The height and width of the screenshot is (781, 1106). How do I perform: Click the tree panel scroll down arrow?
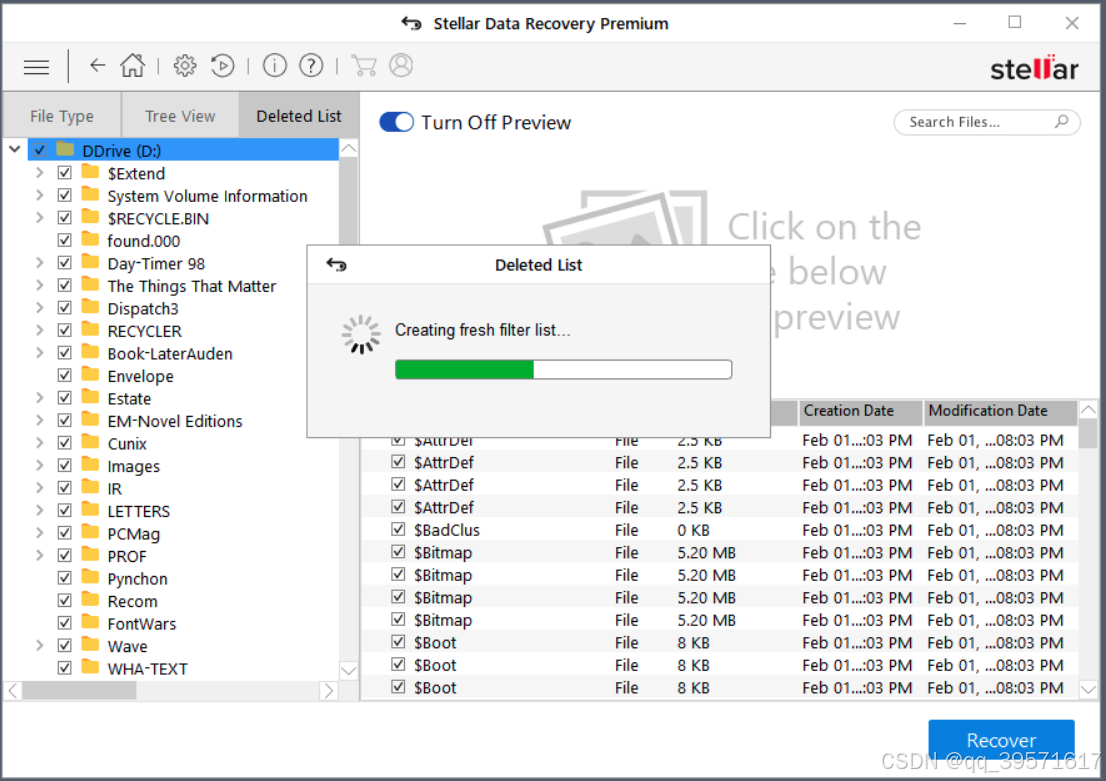[348, 670]
